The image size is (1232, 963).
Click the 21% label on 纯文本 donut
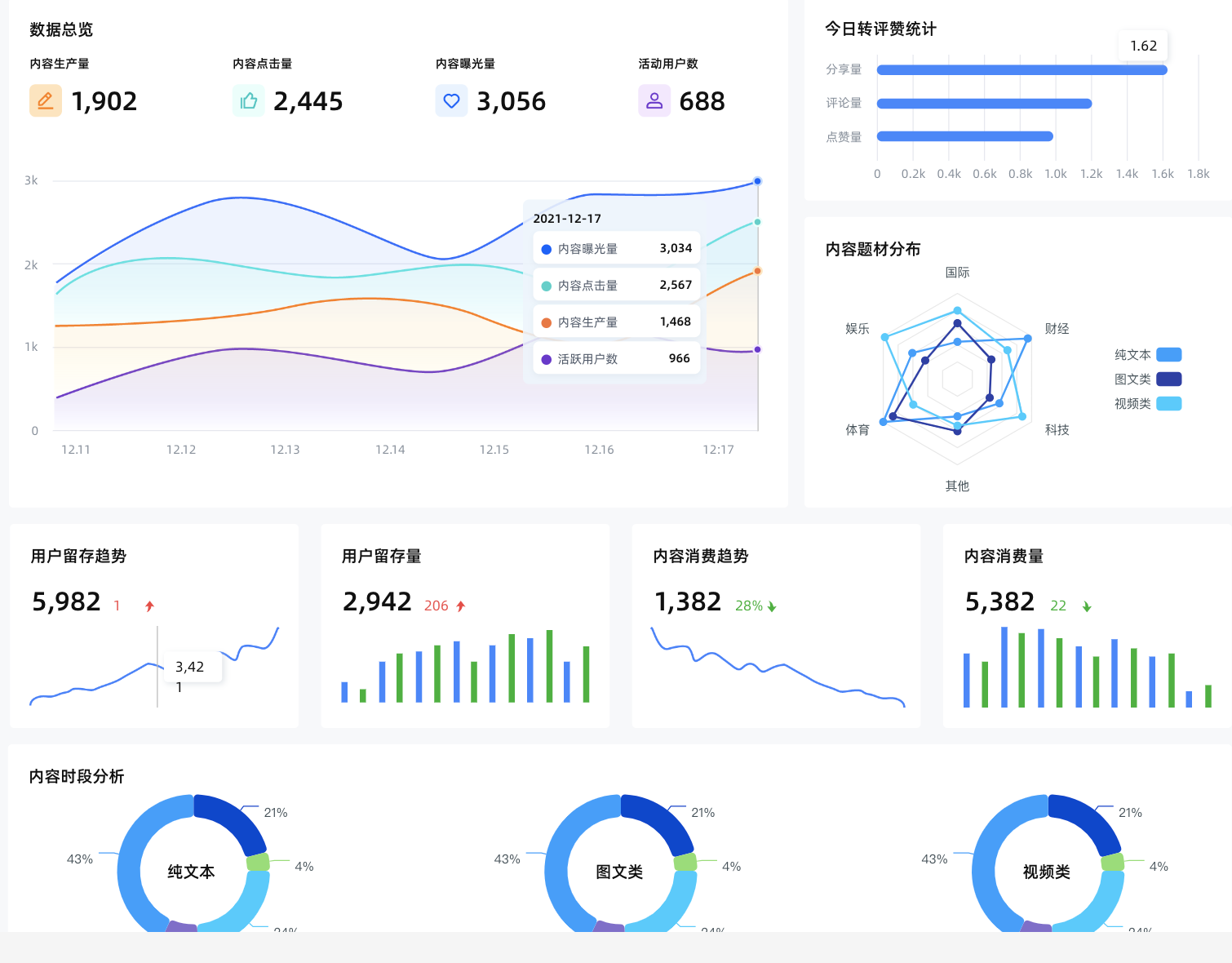[276, 813]
